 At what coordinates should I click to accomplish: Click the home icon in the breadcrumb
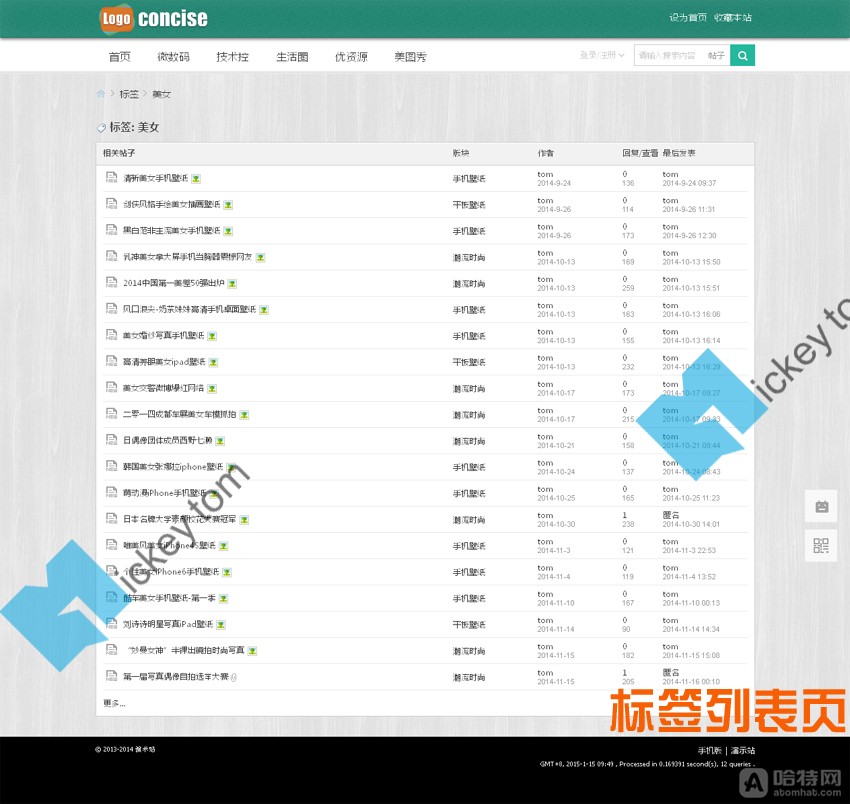click(101, 94)
